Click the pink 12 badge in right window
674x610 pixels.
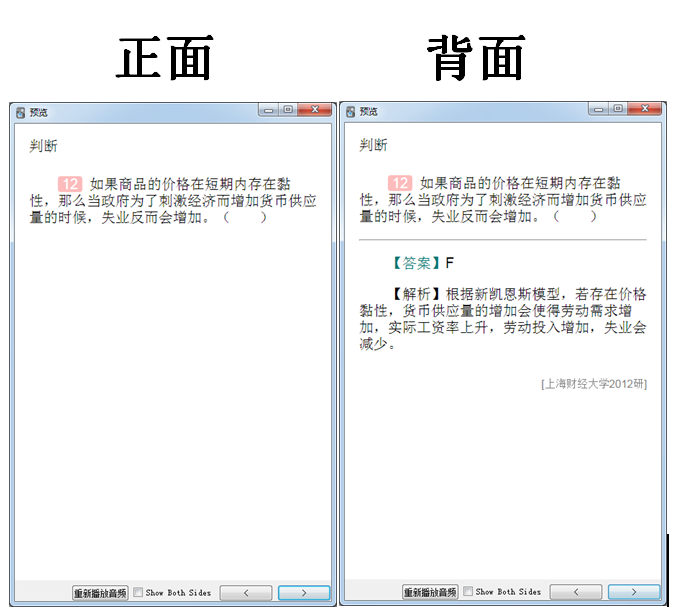[x=400, y=183]
